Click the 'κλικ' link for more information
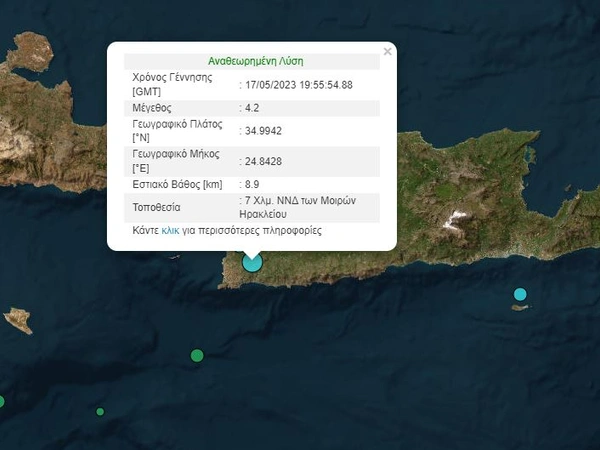Image resolution: width=600 pixels, height=450 pixels. tap(170, 231)
